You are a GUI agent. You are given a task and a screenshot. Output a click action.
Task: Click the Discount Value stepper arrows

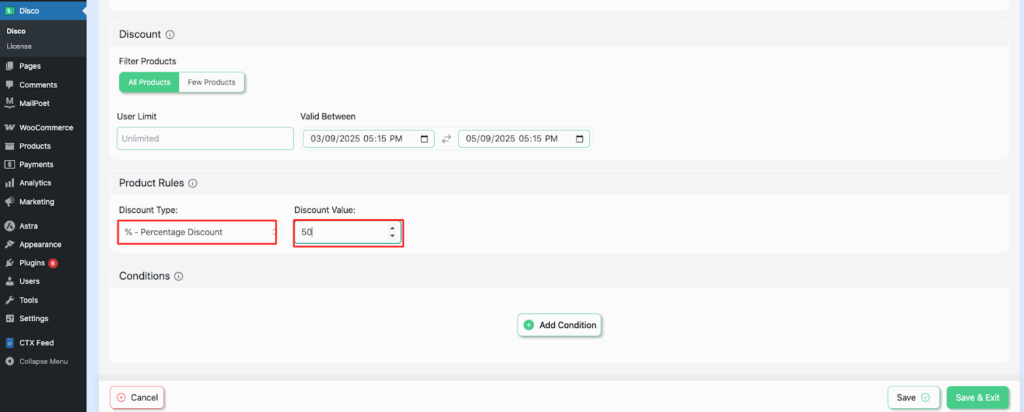[392, 232]
